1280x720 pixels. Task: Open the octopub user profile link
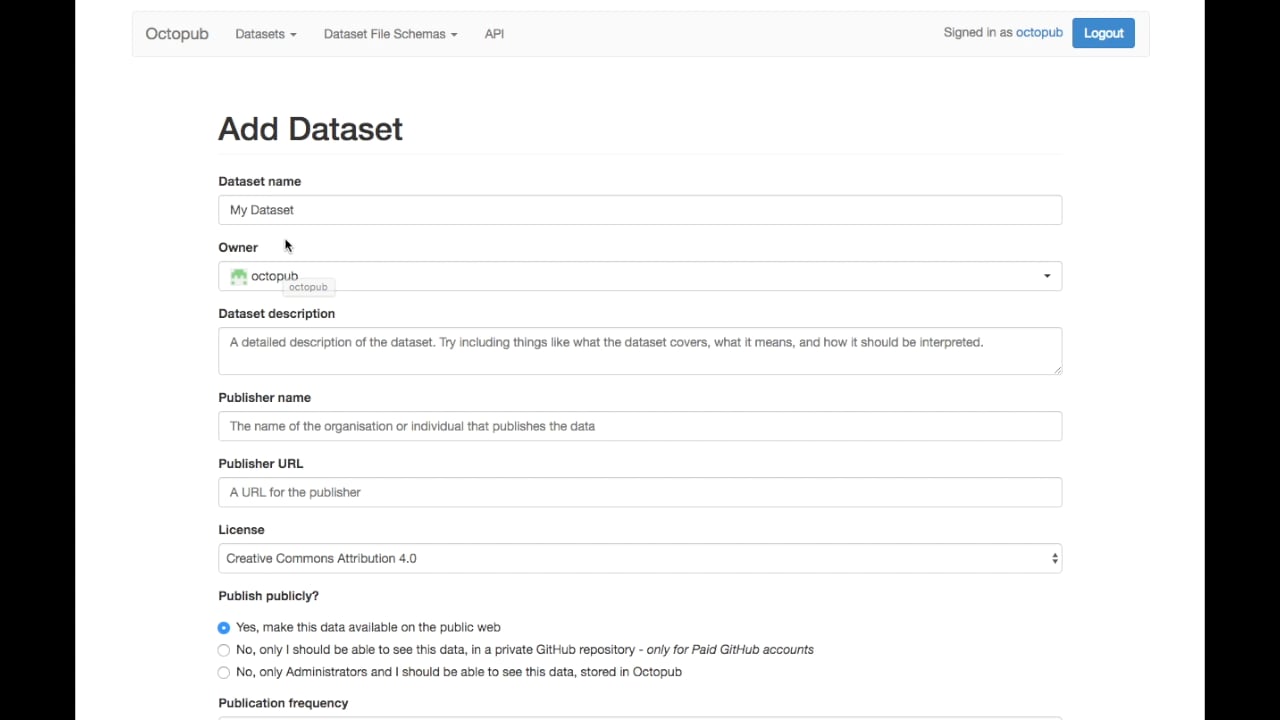point(1039,32)
